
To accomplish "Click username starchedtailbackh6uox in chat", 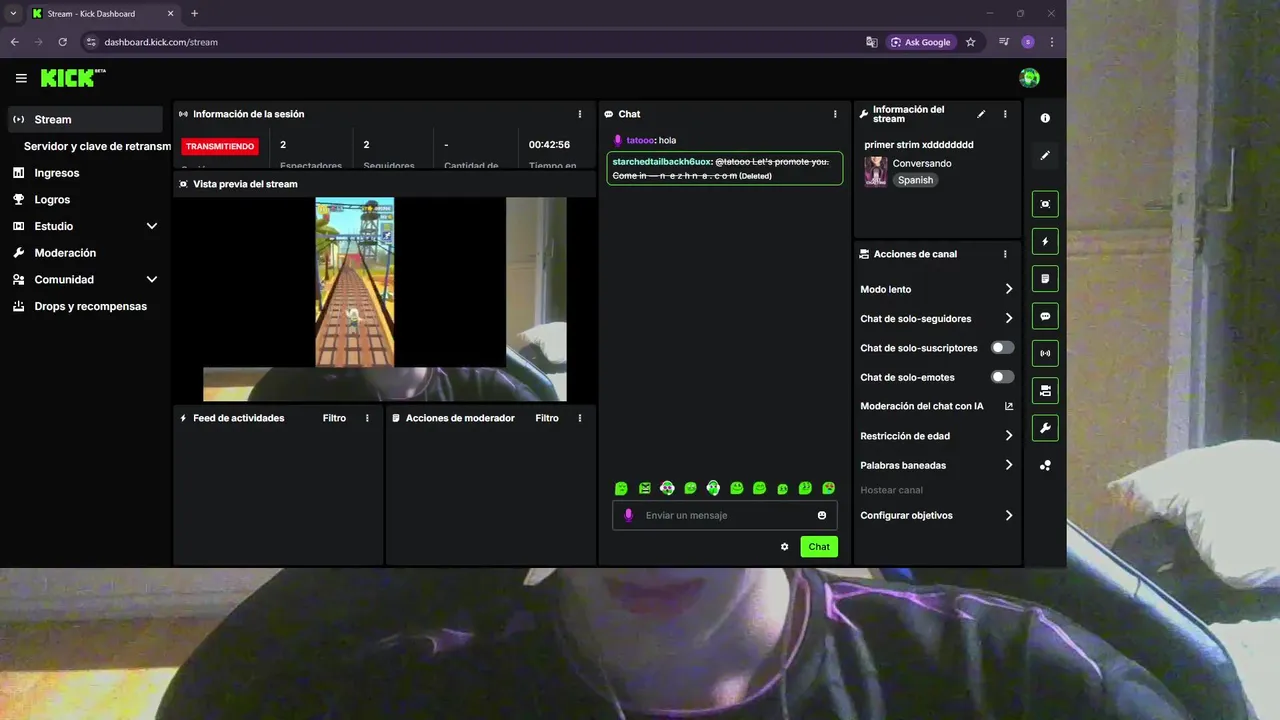I will coord(661,161).
